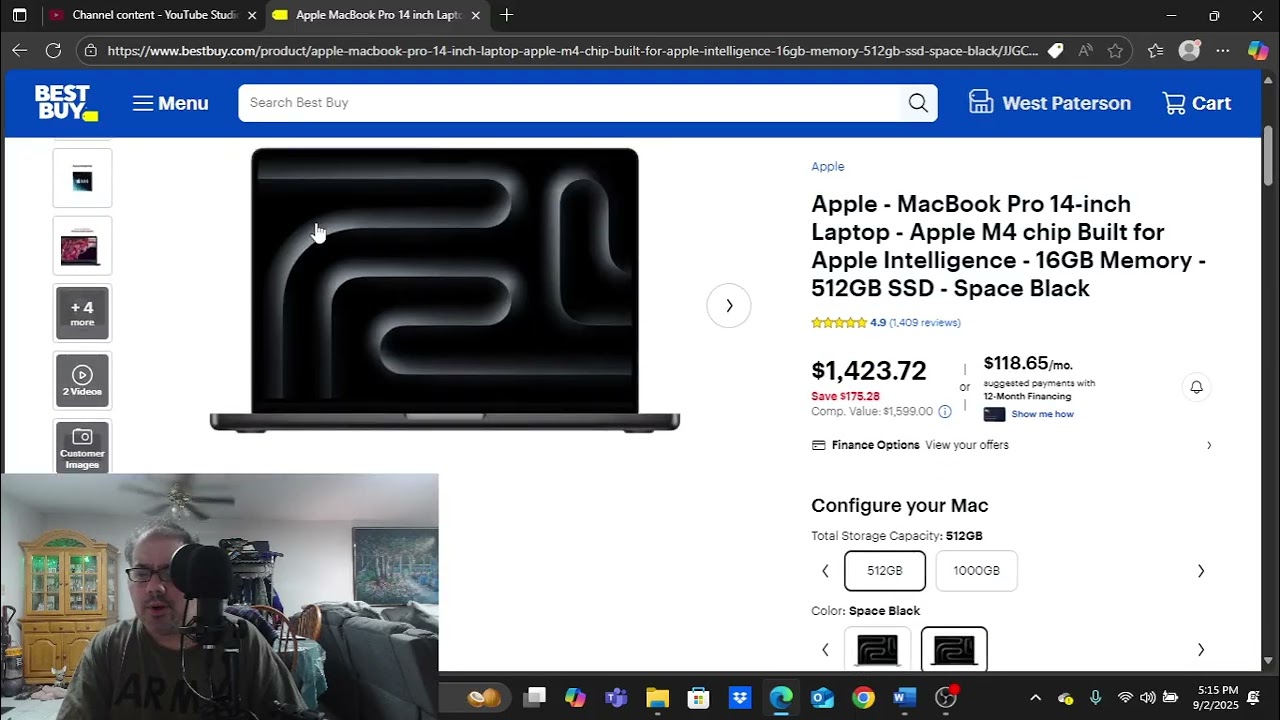Refresh the page
1280x720 pixels.
tap(53, 50)
